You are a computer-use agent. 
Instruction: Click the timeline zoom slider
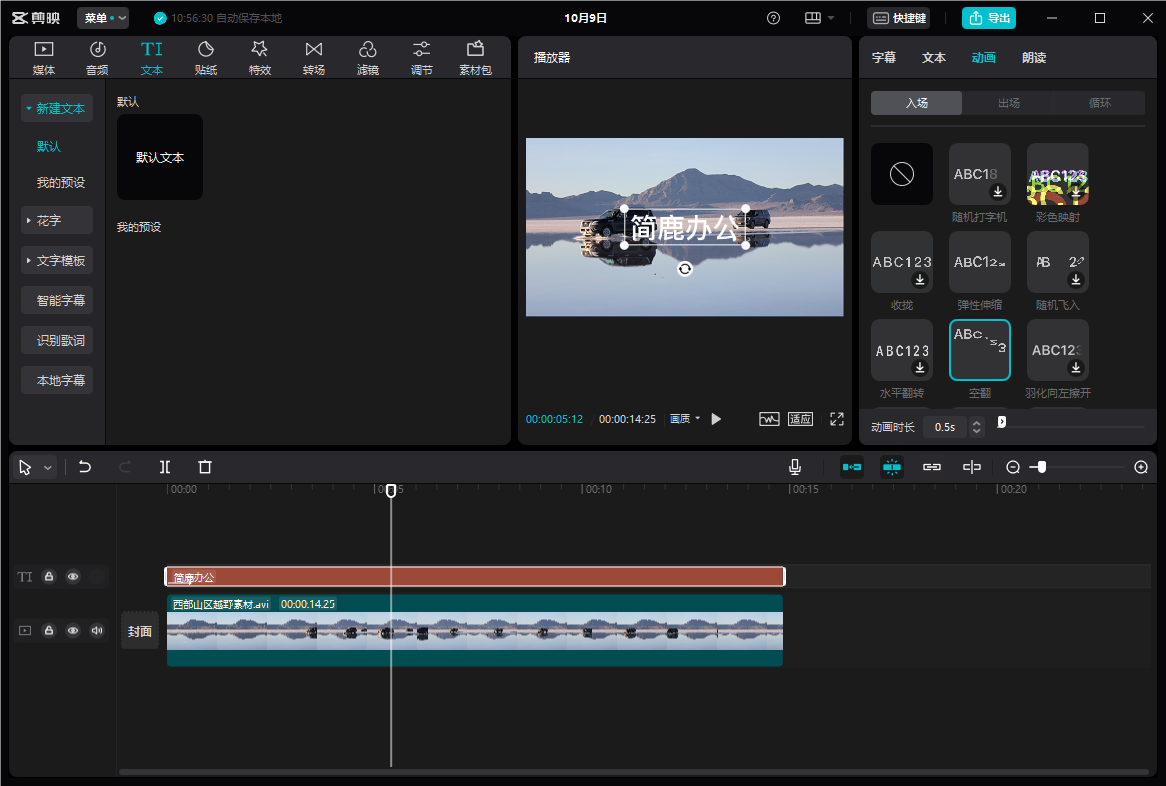tap(1042, 467)
